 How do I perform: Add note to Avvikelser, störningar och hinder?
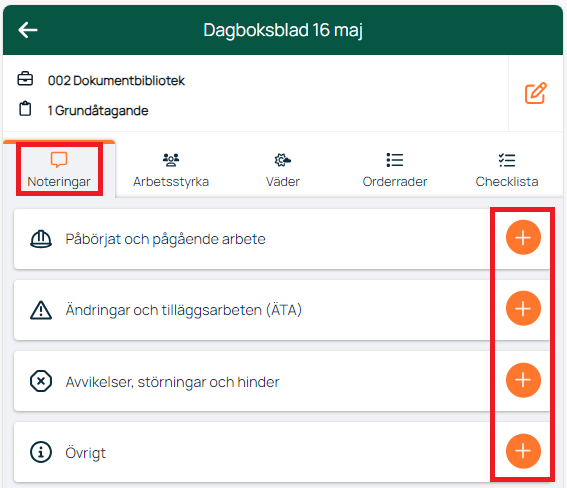[x=523, y=380]
